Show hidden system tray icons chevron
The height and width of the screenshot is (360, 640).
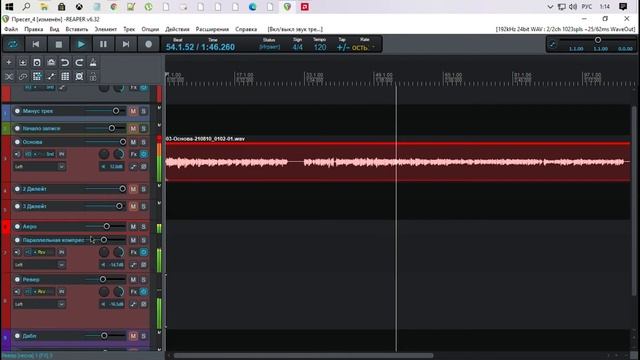tap(550, 7)
